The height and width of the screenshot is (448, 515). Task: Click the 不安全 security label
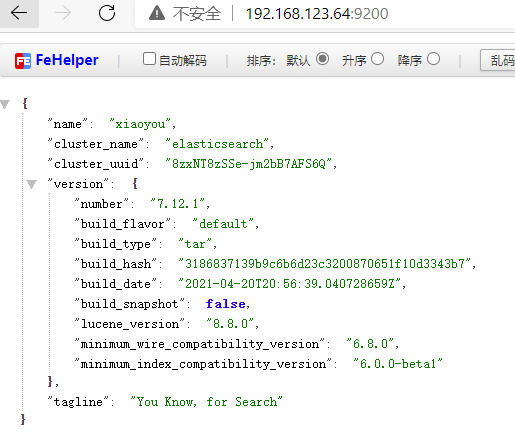pos(197,14)
